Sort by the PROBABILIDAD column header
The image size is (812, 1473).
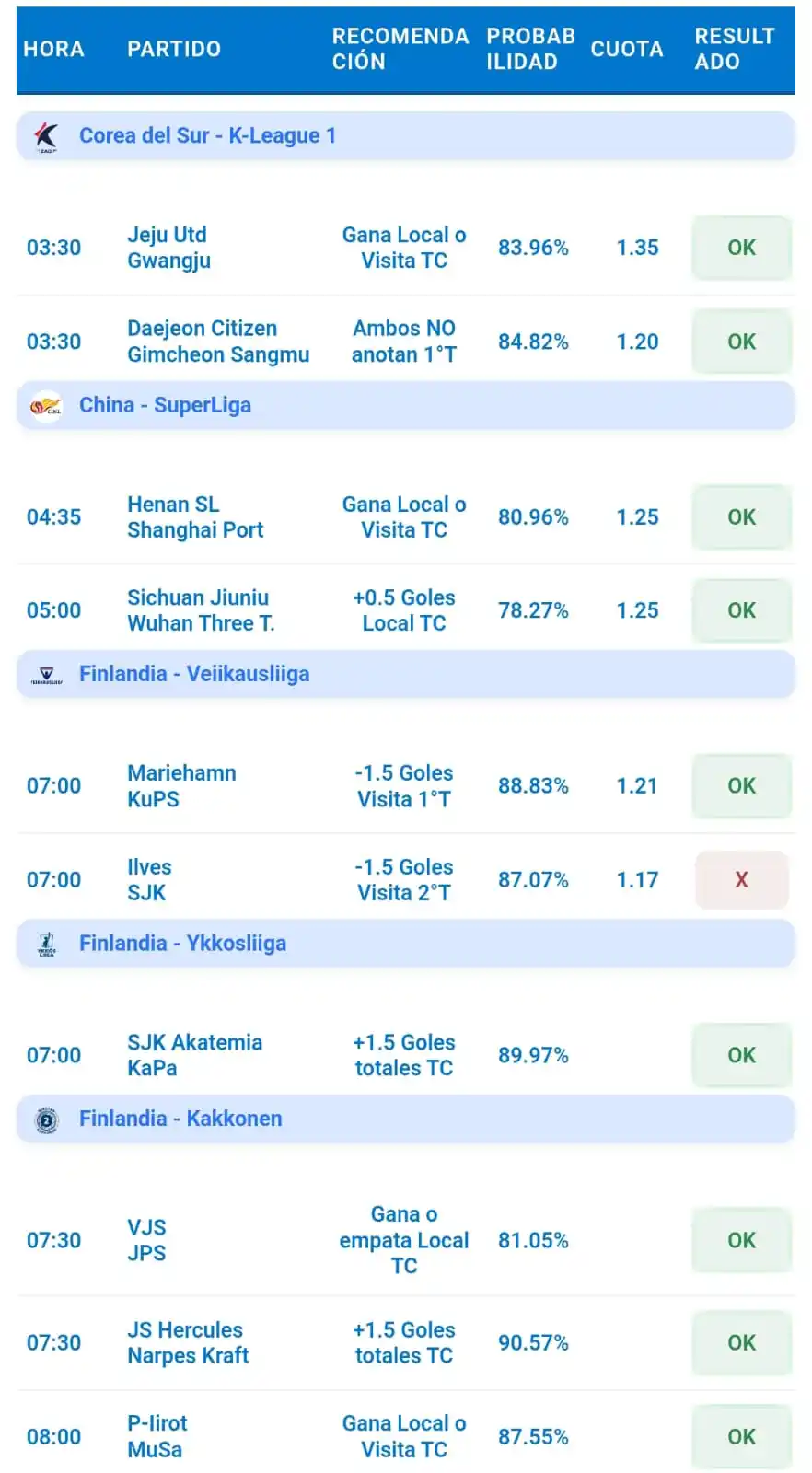click(531, 49)
